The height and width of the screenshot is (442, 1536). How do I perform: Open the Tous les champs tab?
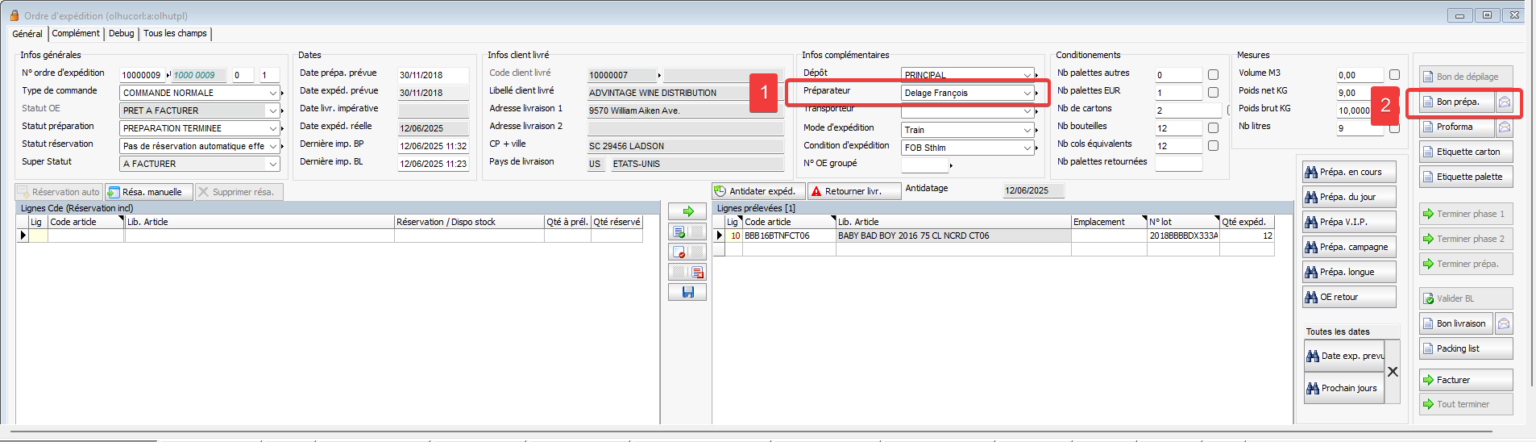(175, 33)
